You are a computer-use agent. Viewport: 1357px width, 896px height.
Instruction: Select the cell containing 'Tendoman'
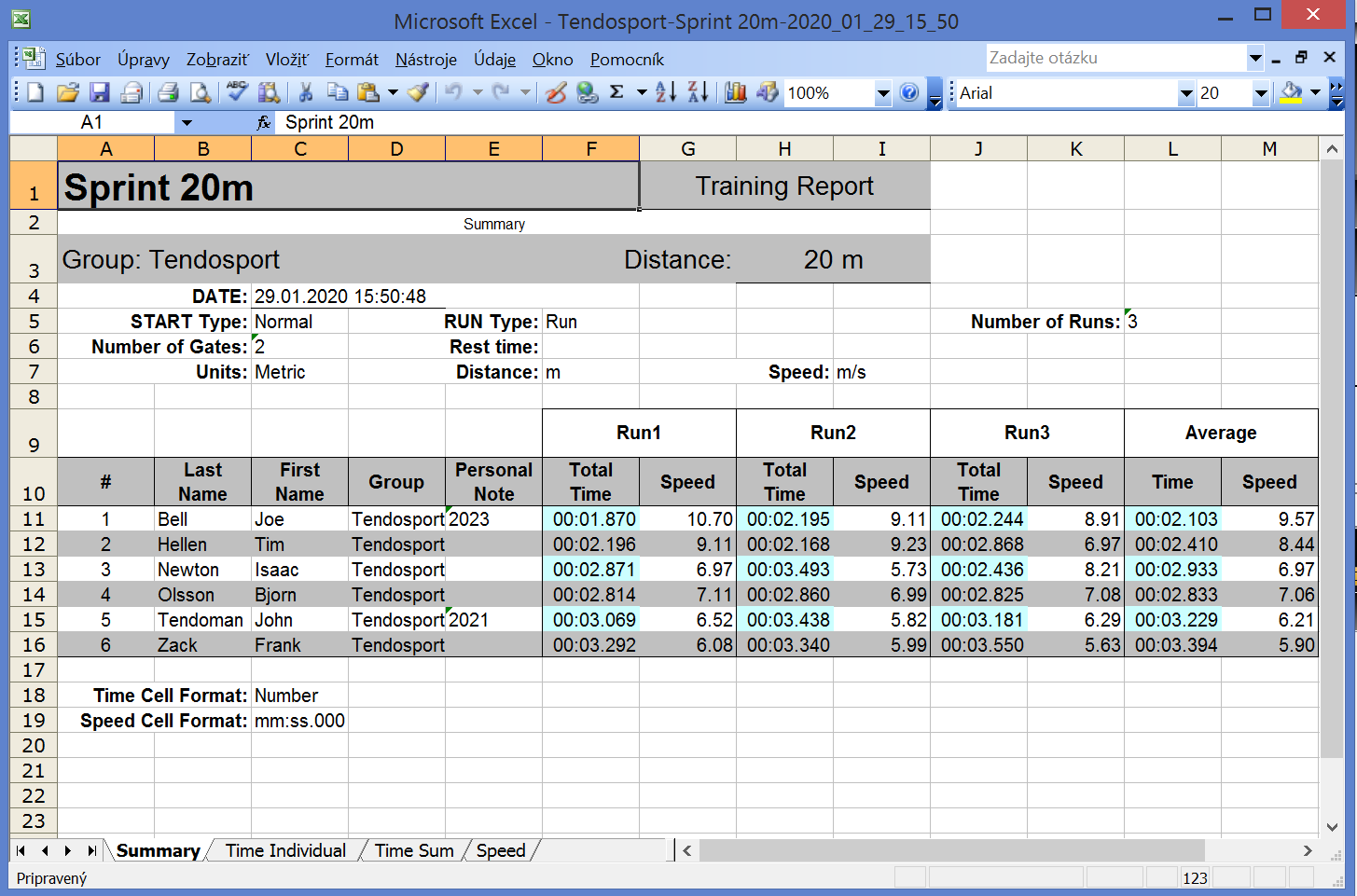[x=202, y=620]
